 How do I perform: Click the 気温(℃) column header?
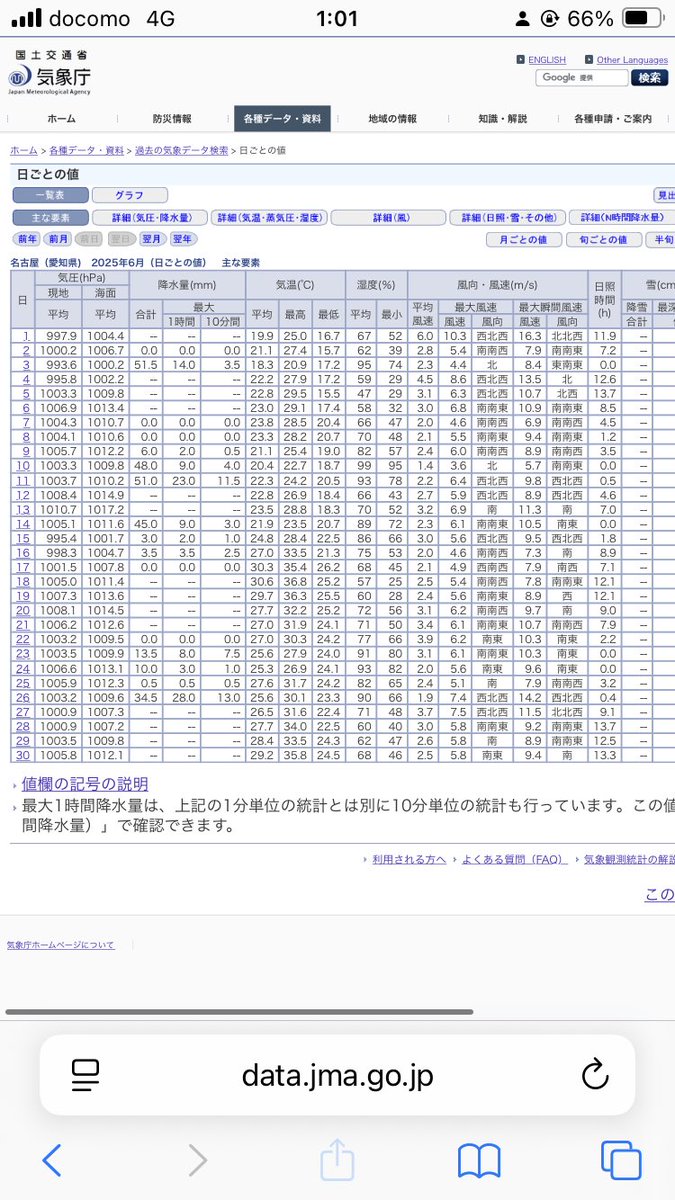click(294, 285)
